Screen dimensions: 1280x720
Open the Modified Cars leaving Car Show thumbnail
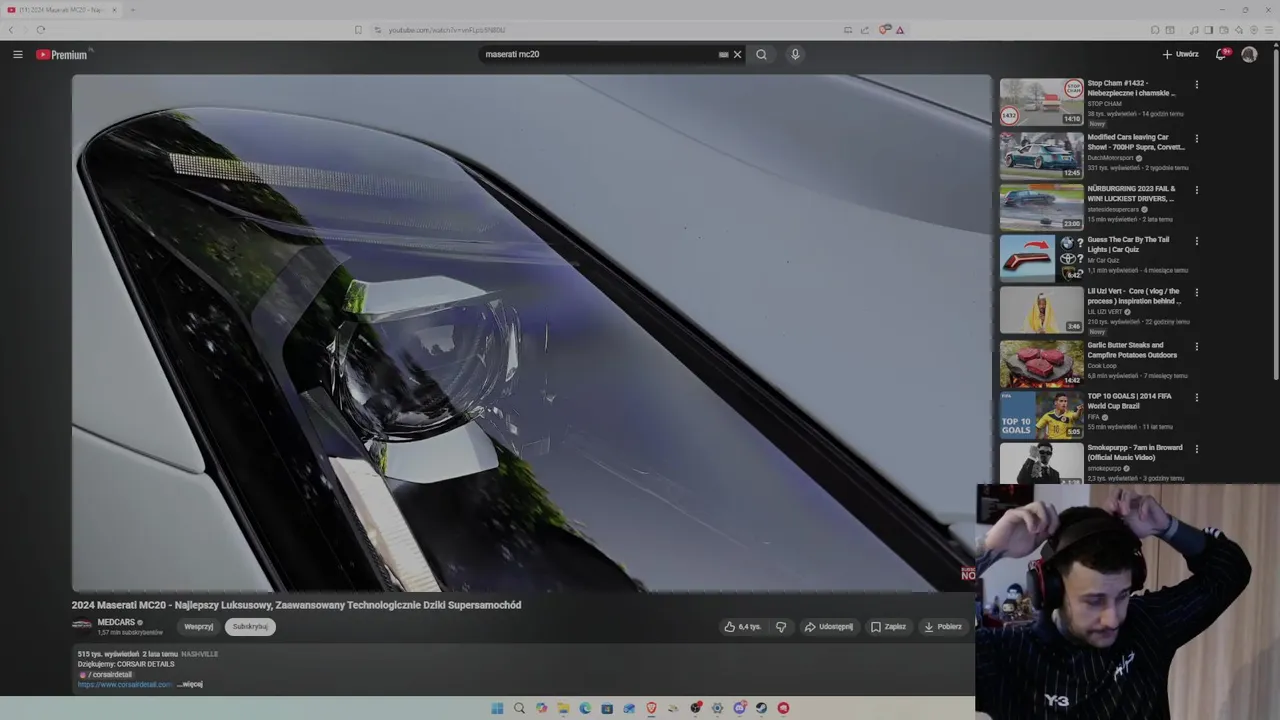pyautogui.click(x=1041, y=155)
